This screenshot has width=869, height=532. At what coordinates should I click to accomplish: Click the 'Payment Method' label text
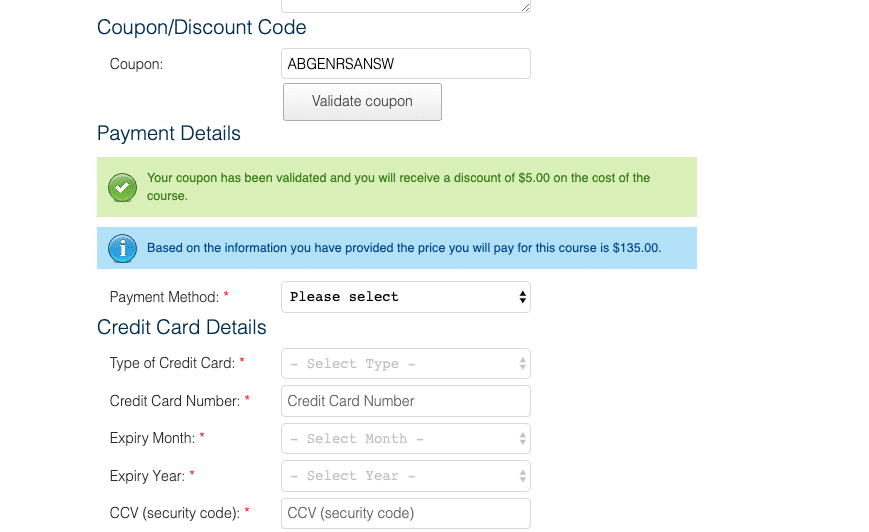[x=165, y=297]
